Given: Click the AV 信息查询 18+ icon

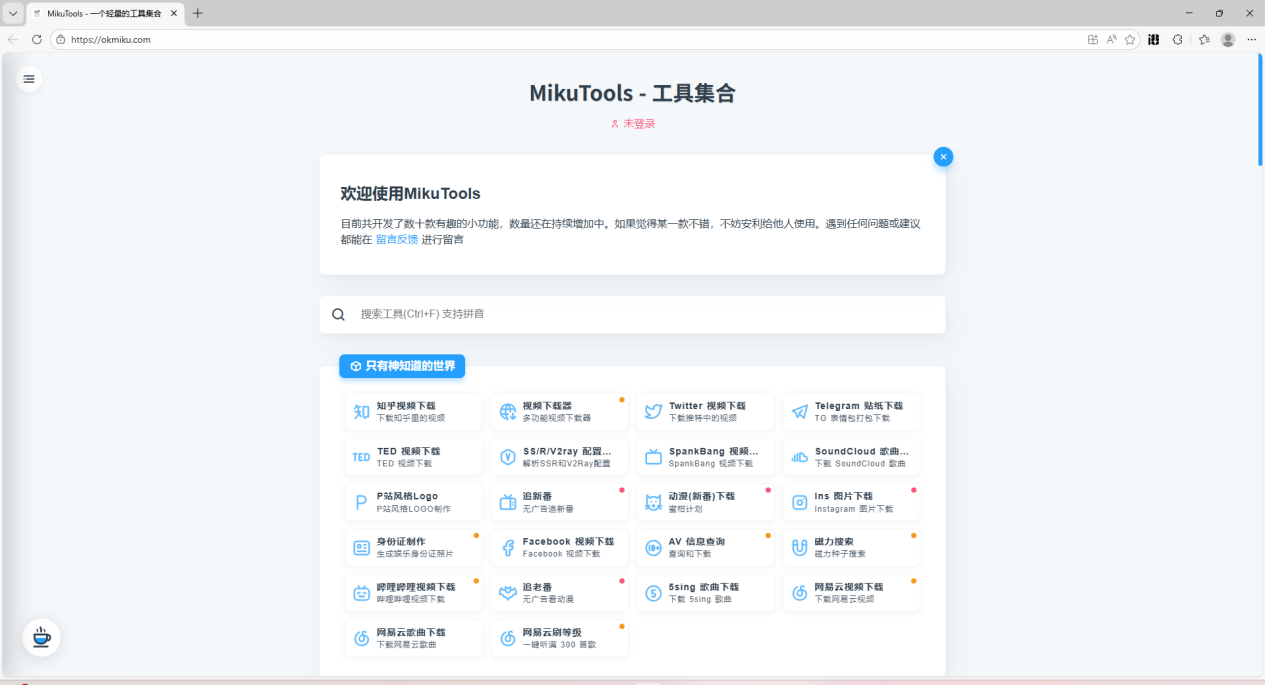Looking at the screenshot, I should (654, 548).
